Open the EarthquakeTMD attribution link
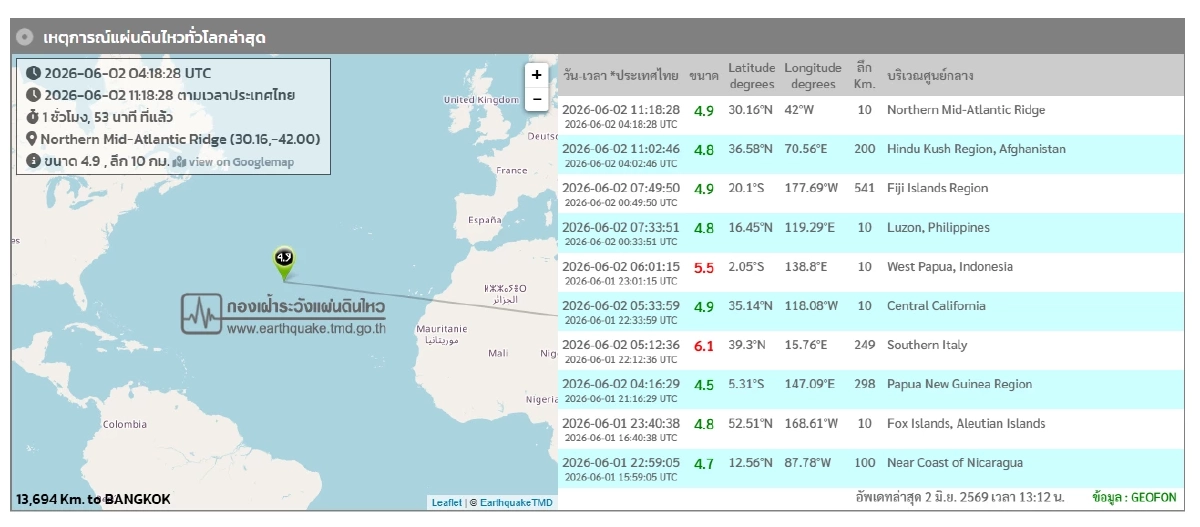Image resolution: width=1200 pixels, height=527 pixels. coord(516,502)
